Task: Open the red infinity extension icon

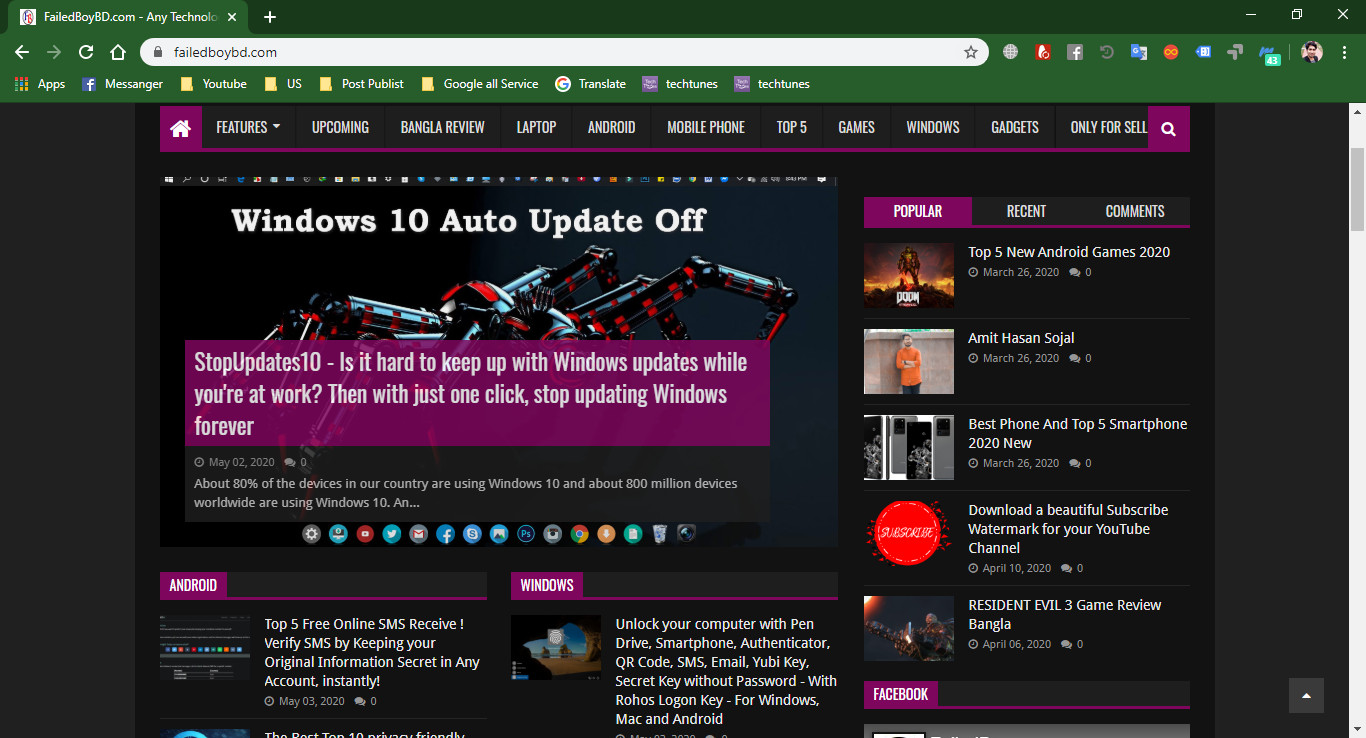Action: (x=1170, y=52)
